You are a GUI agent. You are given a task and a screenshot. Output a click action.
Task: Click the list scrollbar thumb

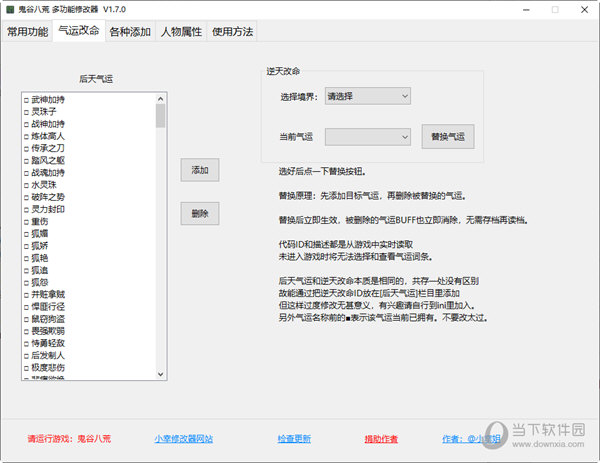pyautogui.click(x=161, y=116)
